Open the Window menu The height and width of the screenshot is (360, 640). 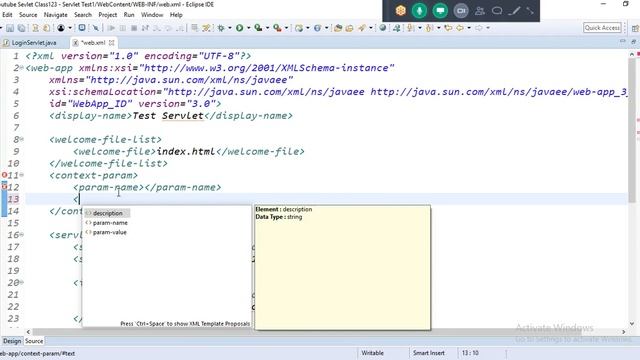point(152,15)
